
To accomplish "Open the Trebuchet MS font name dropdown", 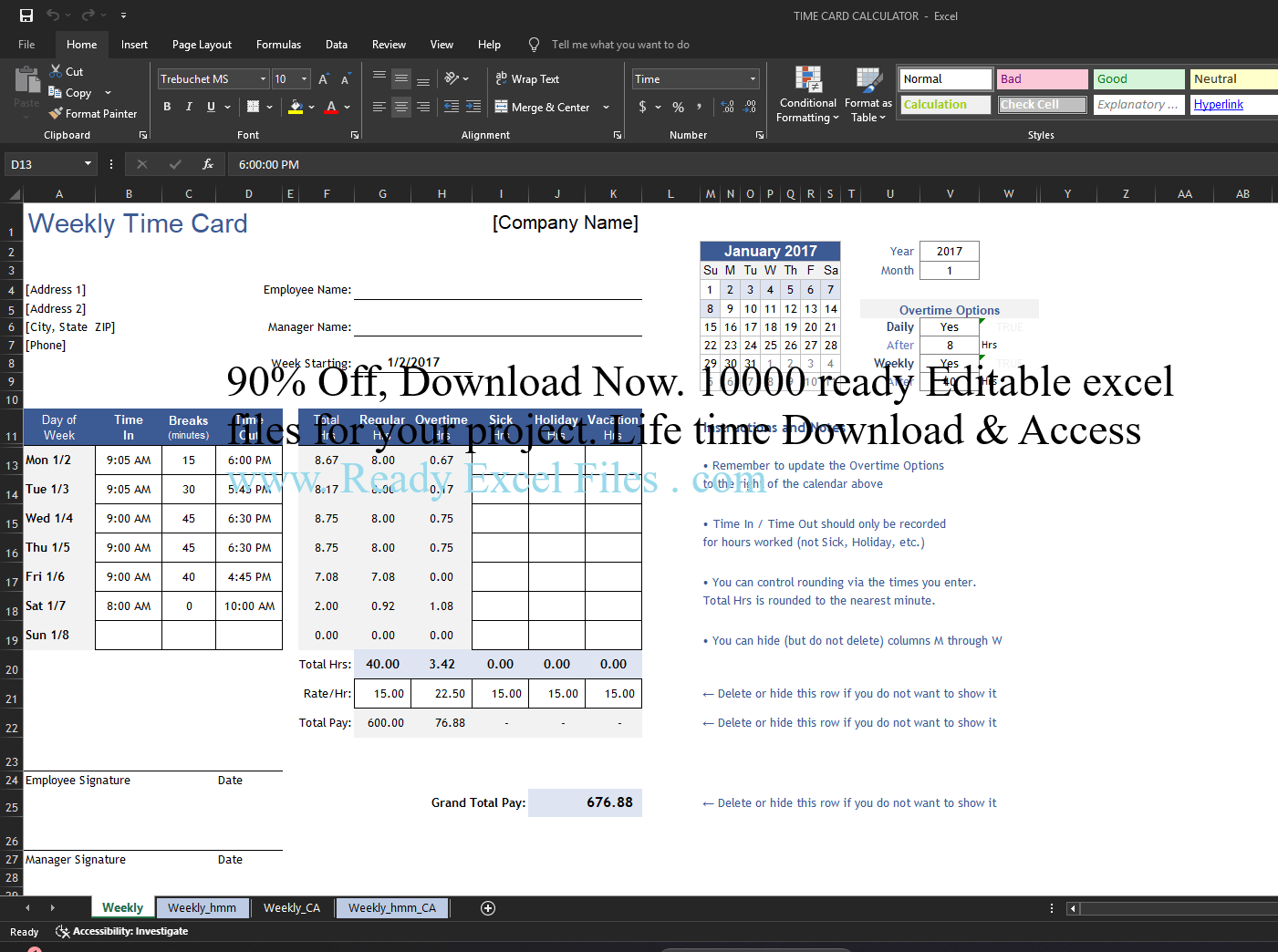I will [263, 79].
